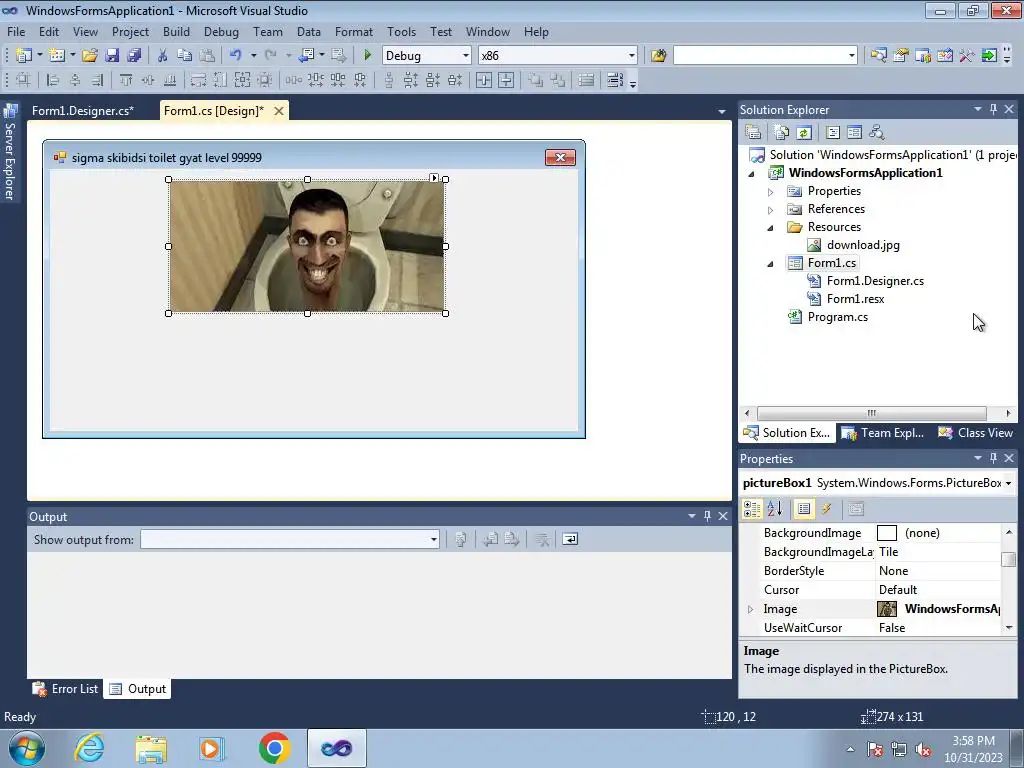
Task: Switch to the Class View tab
Action: (976, 433)
